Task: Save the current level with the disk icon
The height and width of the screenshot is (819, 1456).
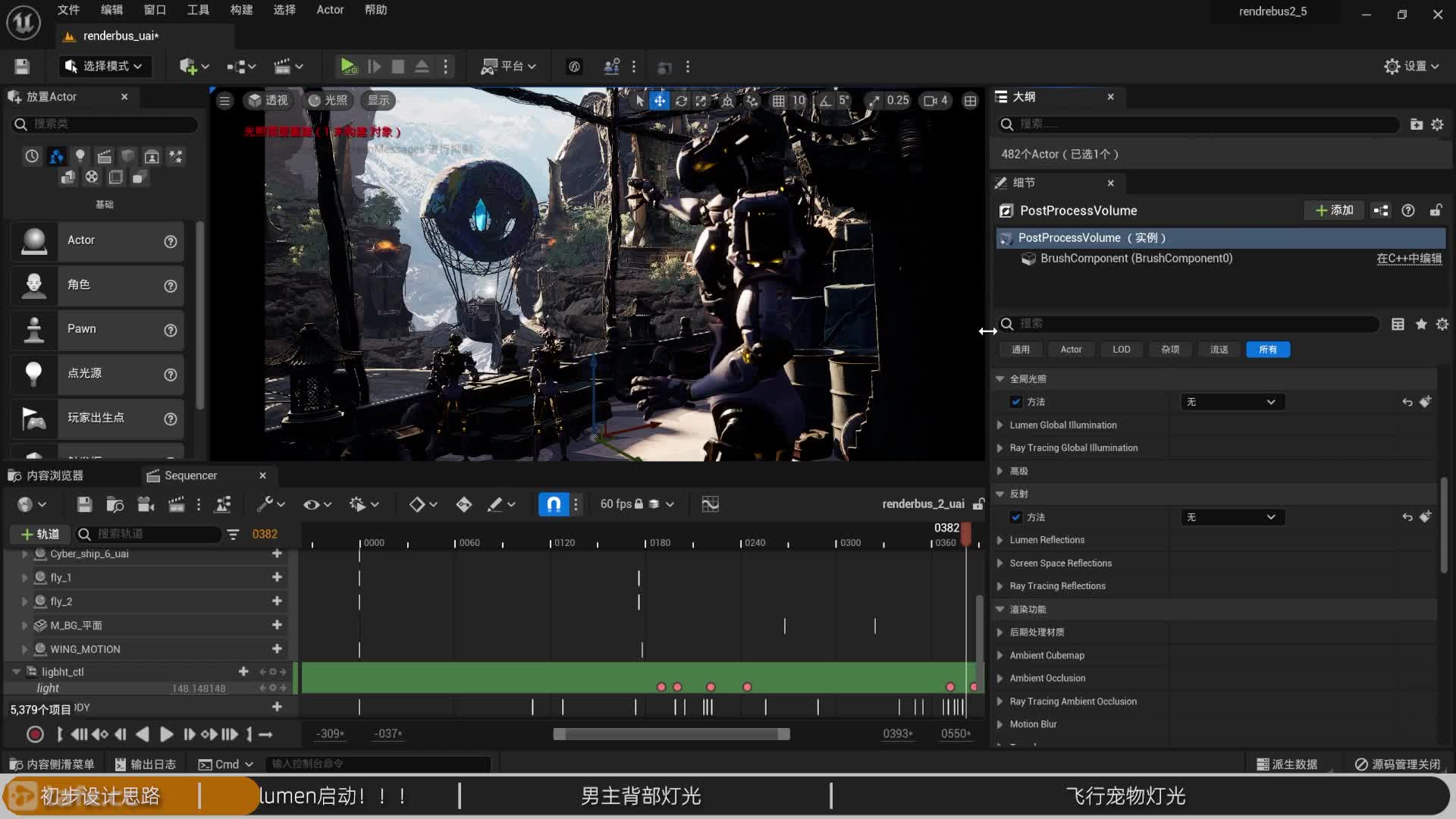Action: [22, 67]
